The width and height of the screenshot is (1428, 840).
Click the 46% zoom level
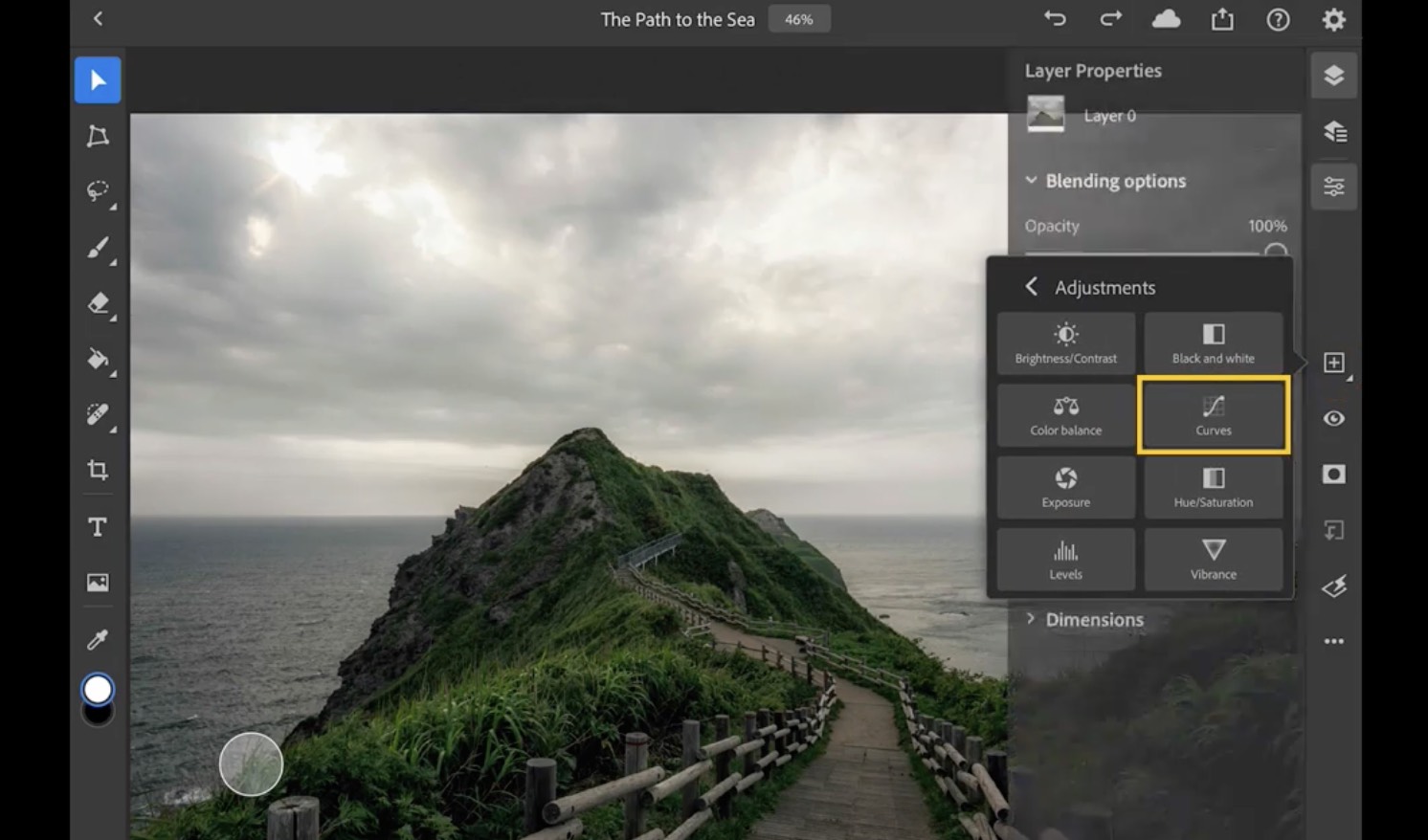point(799,19)
